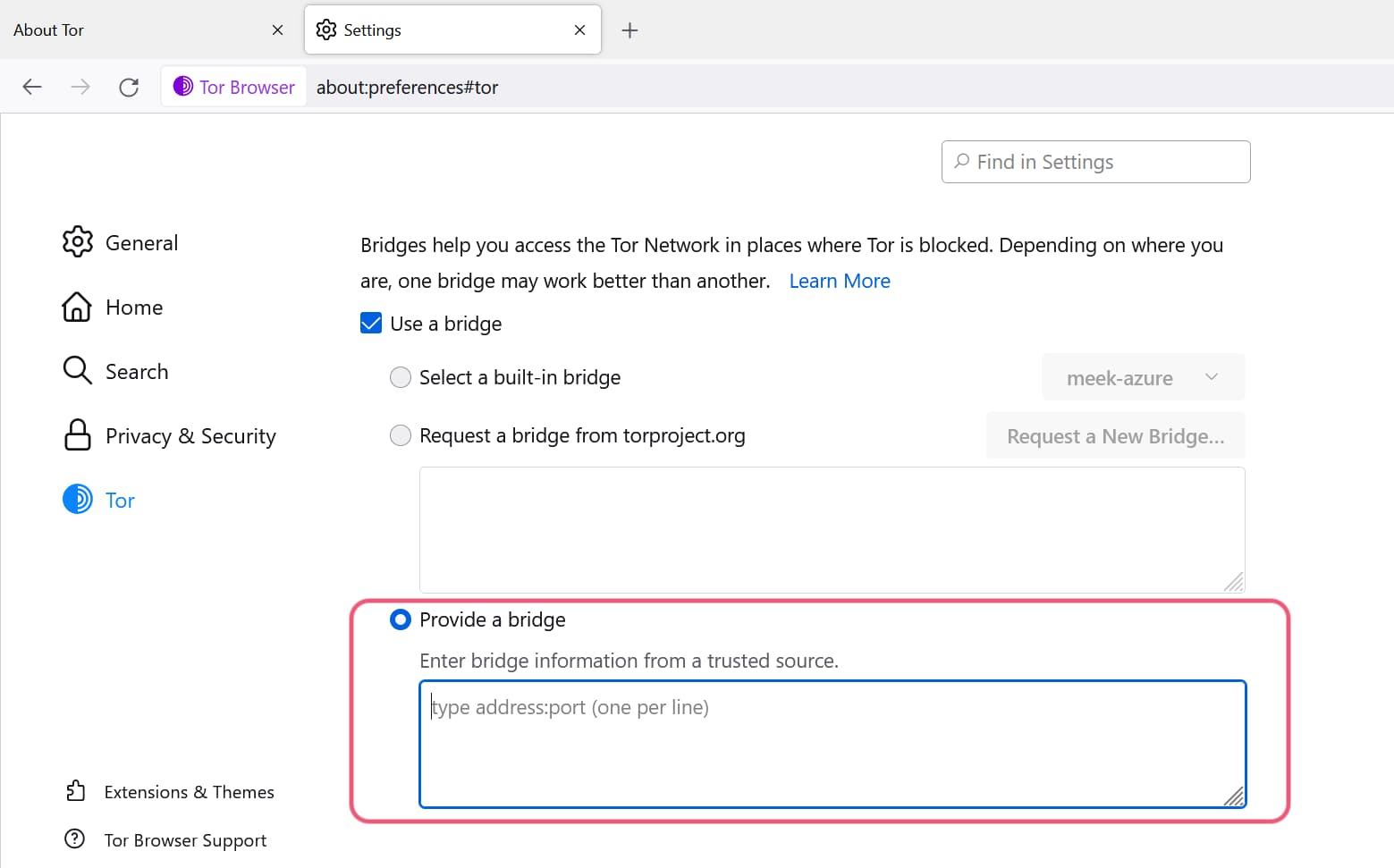Select the Settings tab
The height and width of the screenshot is (868, 1394).
452,30
